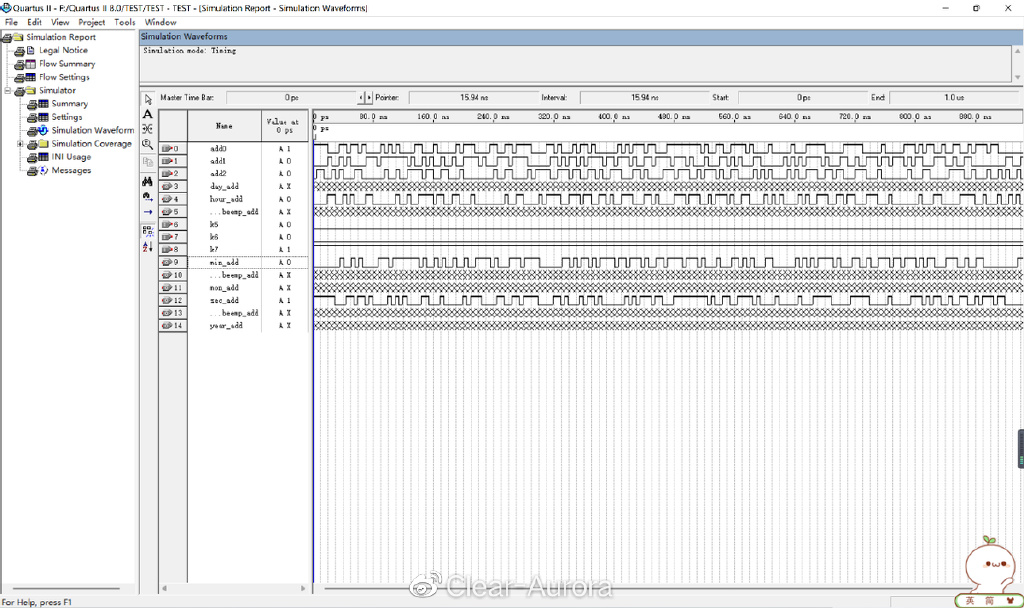Open the Messages tree item
The width and height of the screenshot is (1024, 608).
(71, 170)
